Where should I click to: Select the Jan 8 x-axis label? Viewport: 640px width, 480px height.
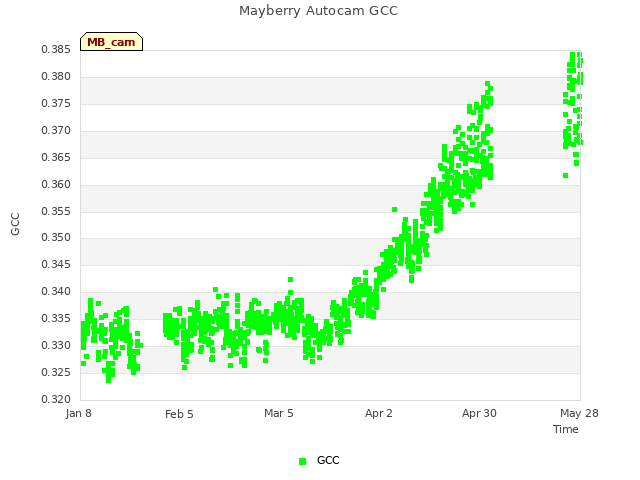click(78, 413)
